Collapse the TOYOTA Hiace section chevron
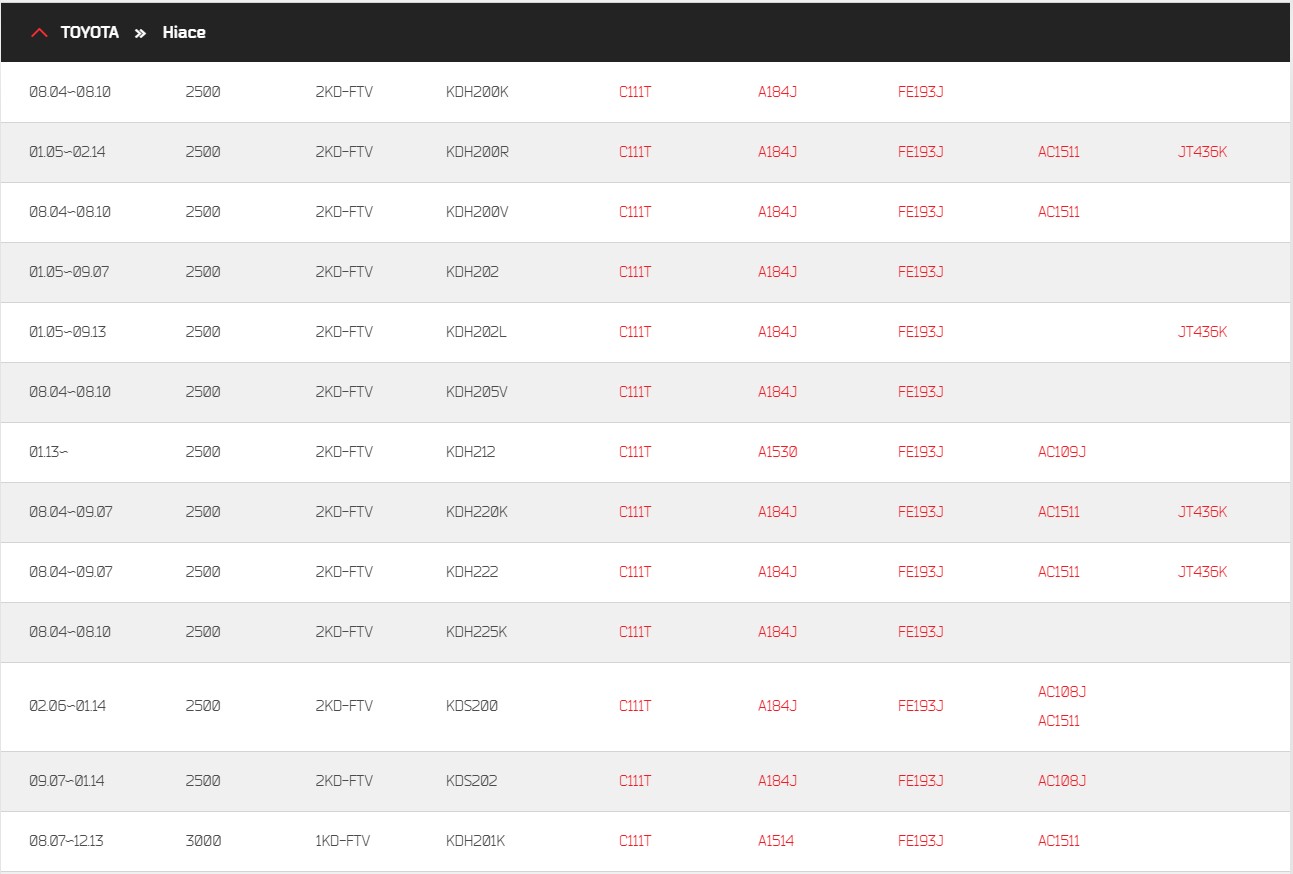1293x874 pixels. (x=40, y=33)
